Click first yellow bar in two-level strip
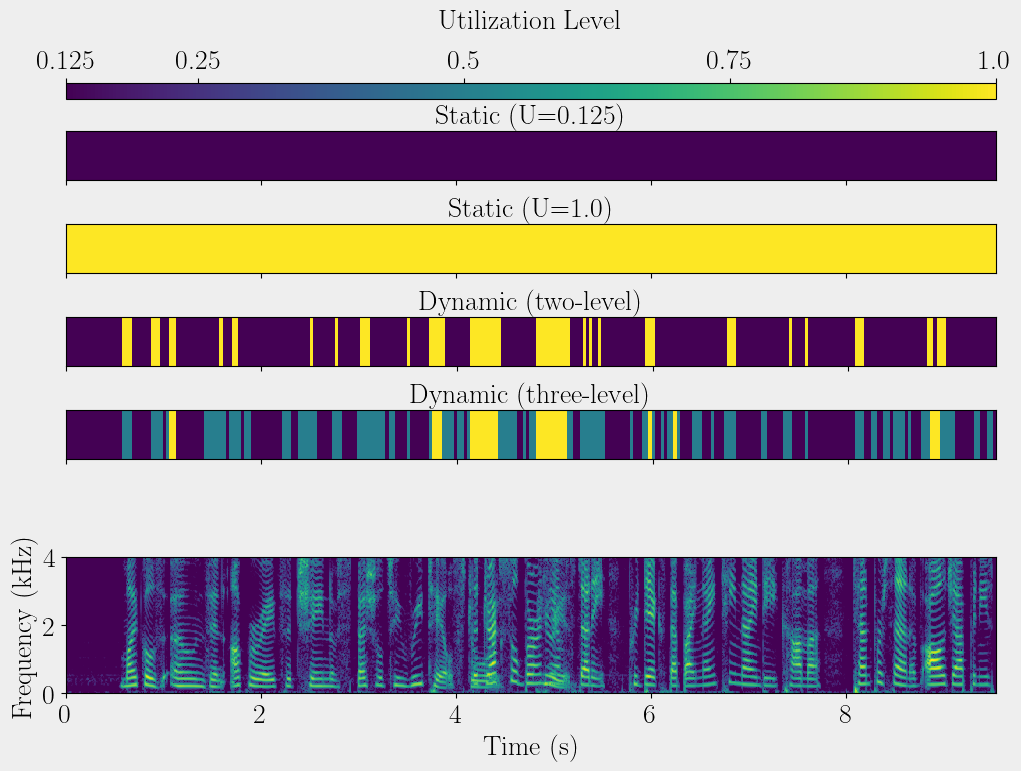The image size is (1021, 771). pos(127,342)
